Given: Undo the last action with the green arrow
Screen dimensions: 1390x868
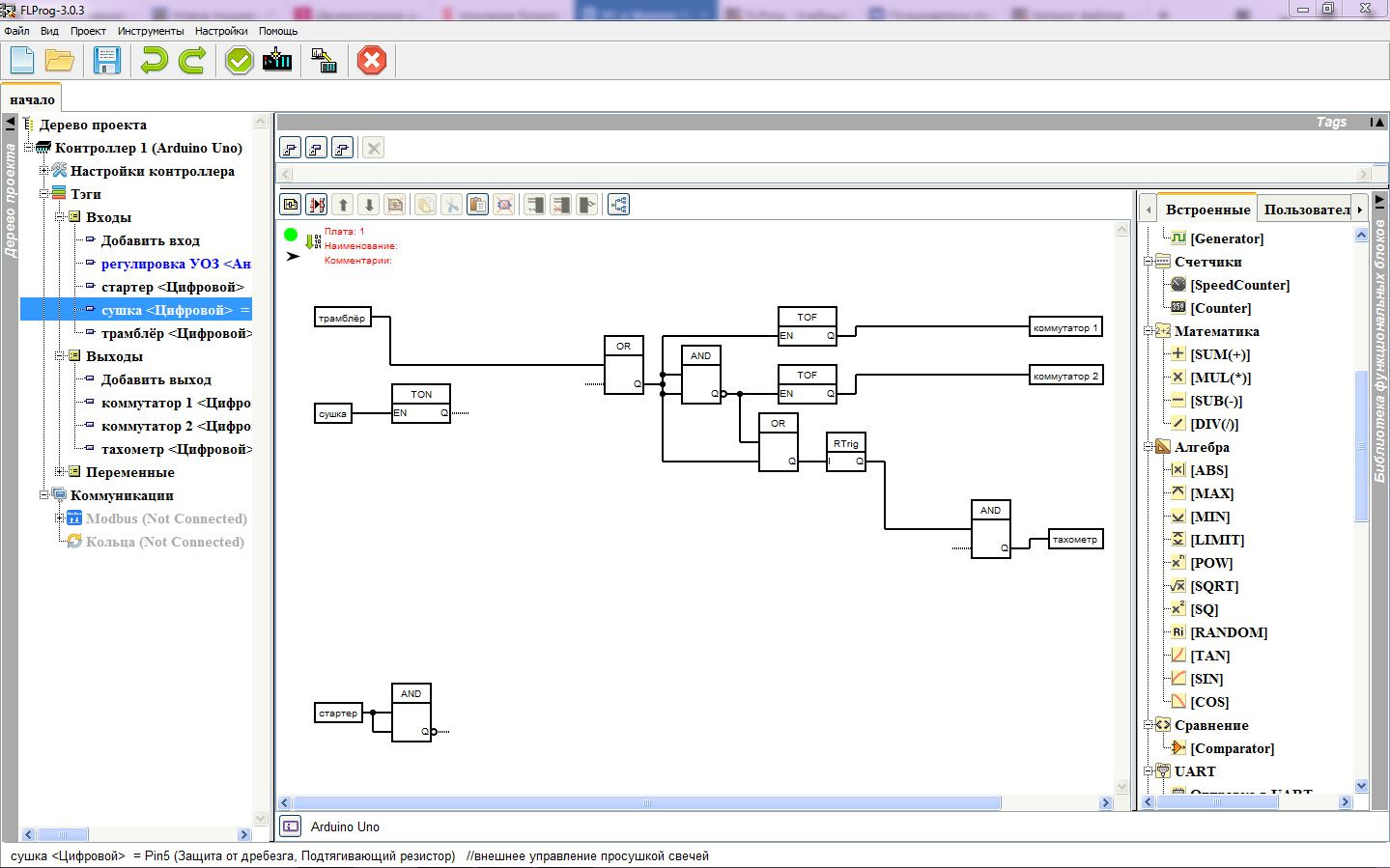Looking at the screenshot, I should [x=154, y=61].
